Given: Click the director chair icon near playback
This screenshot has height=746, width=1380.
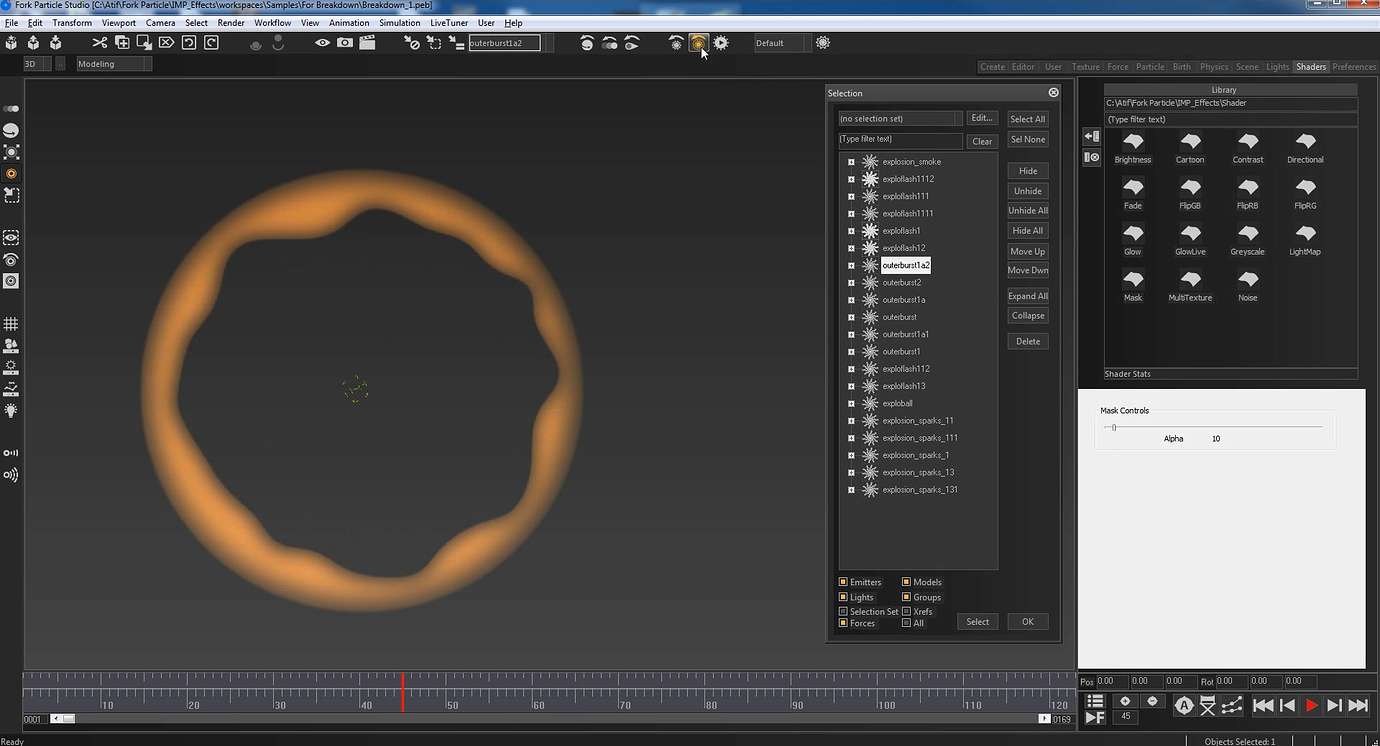Looking at the screenshot, I should point(1208,705).
